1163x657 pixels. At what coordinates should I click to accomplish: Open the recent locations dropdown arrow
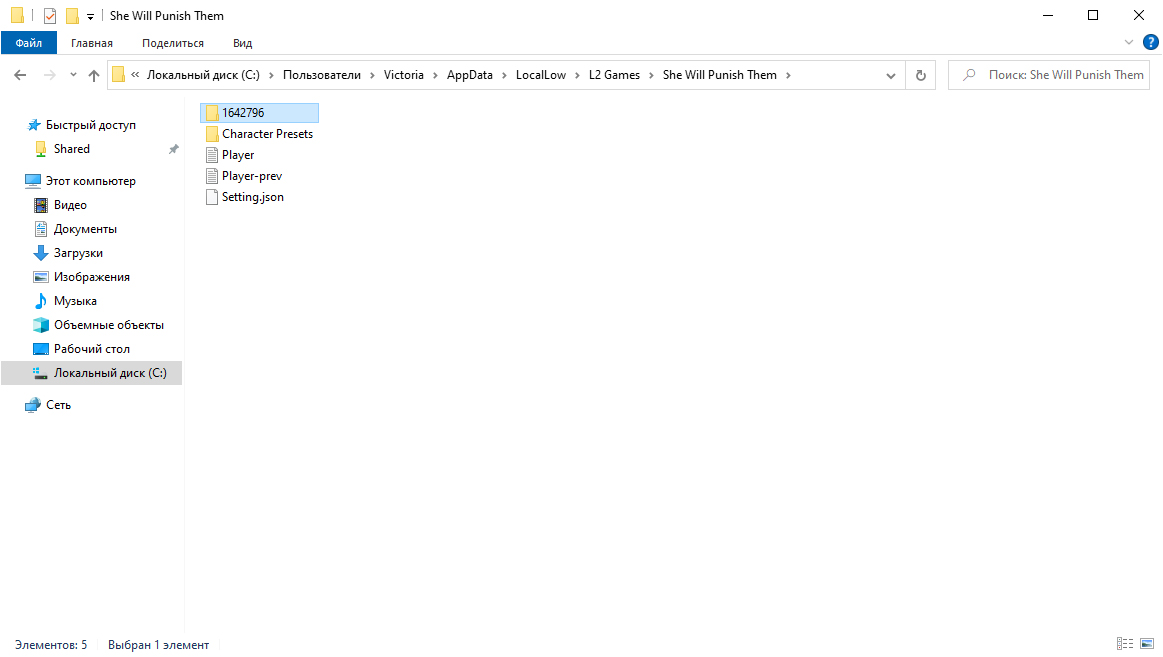click(73, 75)
